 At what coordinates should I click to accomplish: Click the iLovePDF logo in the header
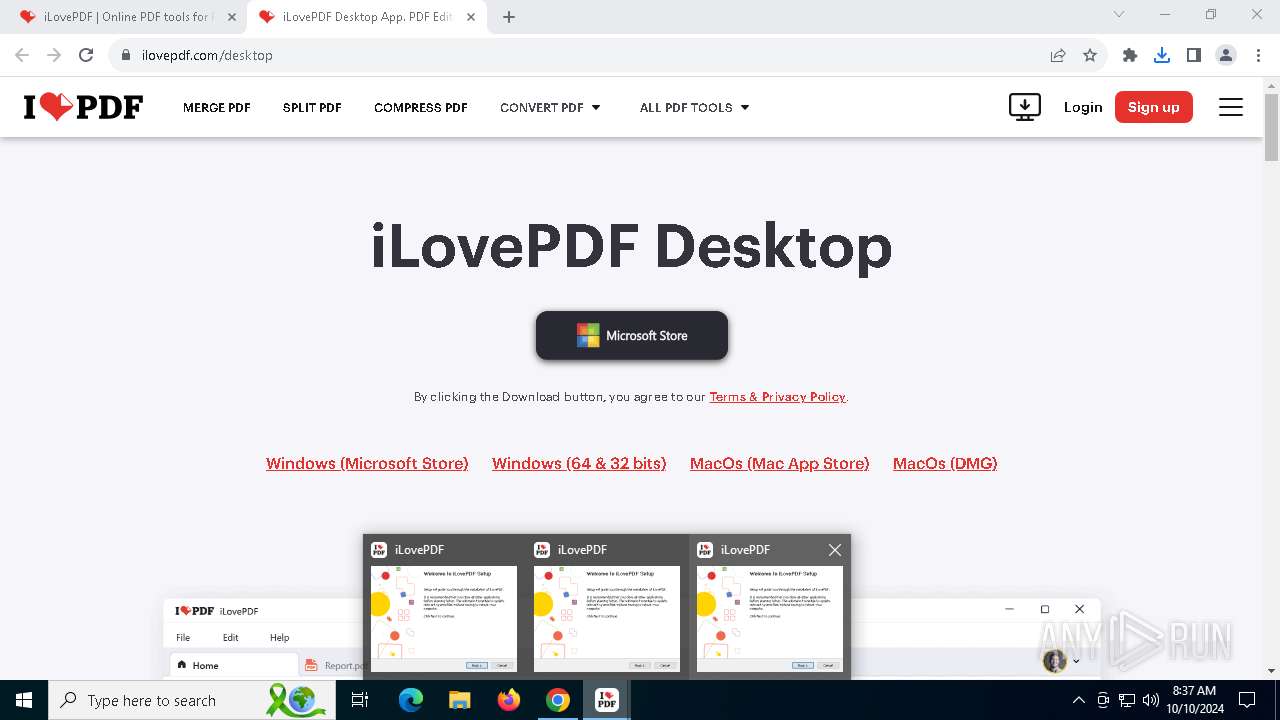tap(83, 107)
